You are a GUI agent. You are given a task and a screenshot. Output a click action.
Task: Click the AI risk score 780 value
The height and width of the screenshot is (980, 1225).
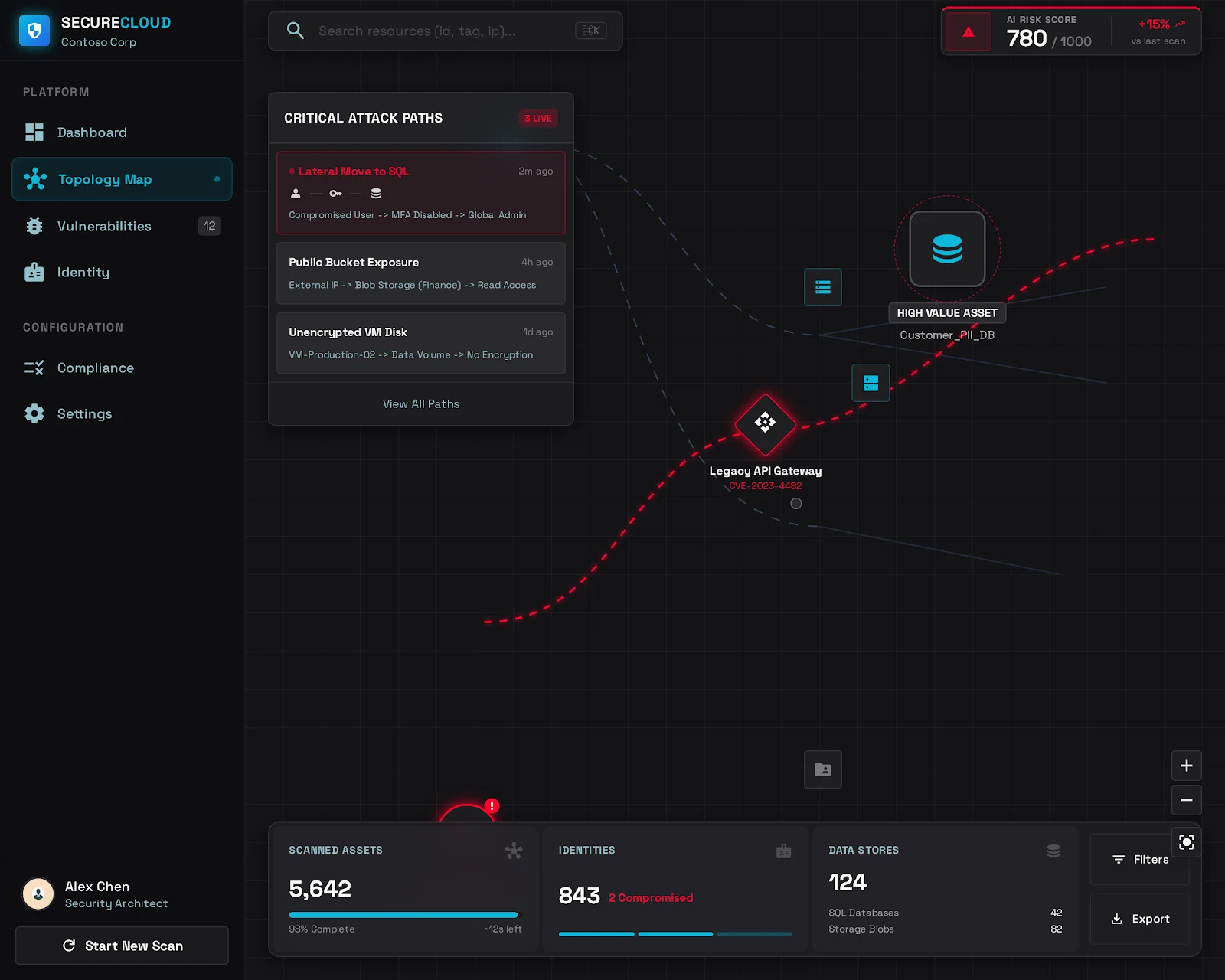click(x=1027, y=38)
